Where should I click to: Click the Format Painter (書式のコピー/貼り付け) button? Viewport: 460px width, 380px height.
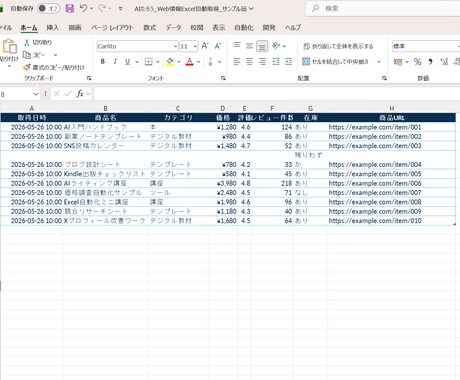click(54, 67)
